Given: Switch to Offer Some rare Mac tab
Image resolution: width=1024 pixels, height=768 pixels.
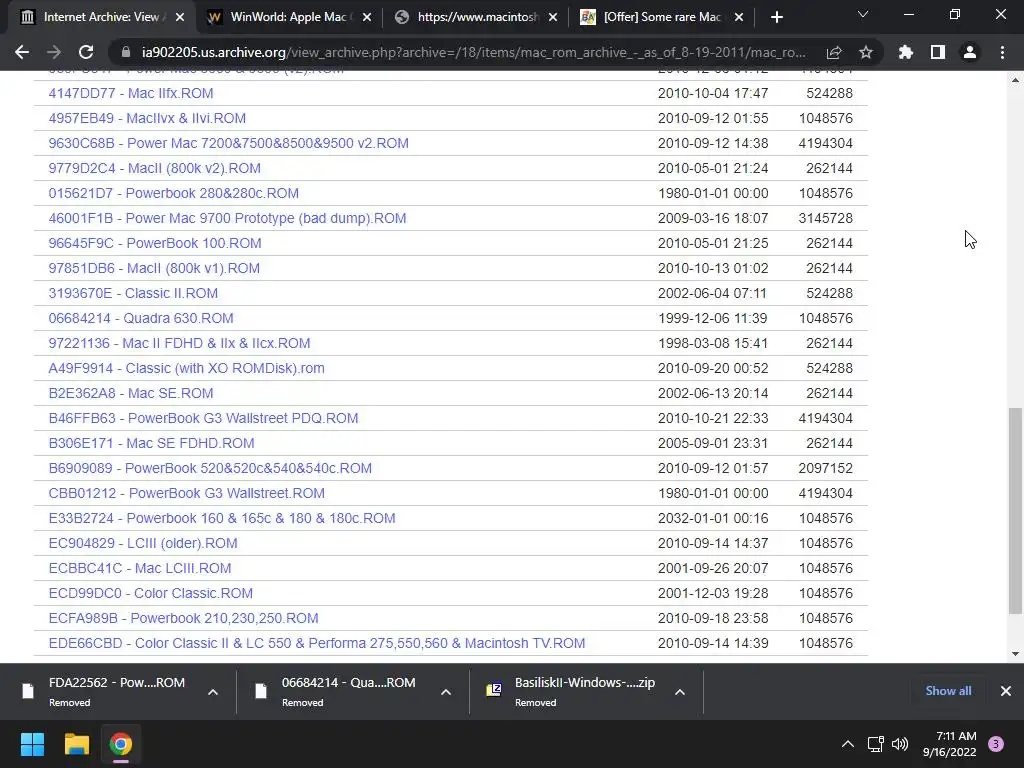Looking at the screenshot, I should tap(662, 18).
